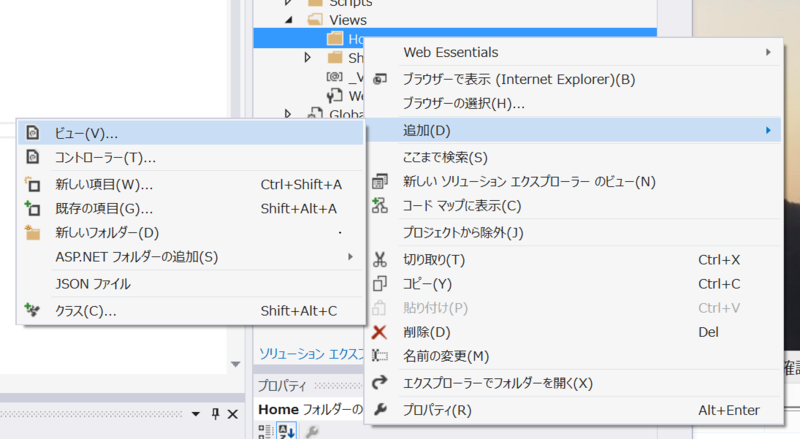Click the new Solution Explorer view icon
This screenshot has height=439, width=800.
click(x=380, y=181)
